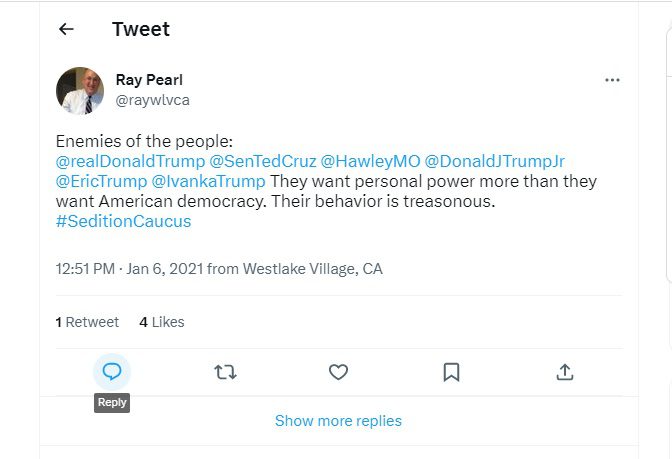Click the Reply speech bubble icon

point(112,372)
